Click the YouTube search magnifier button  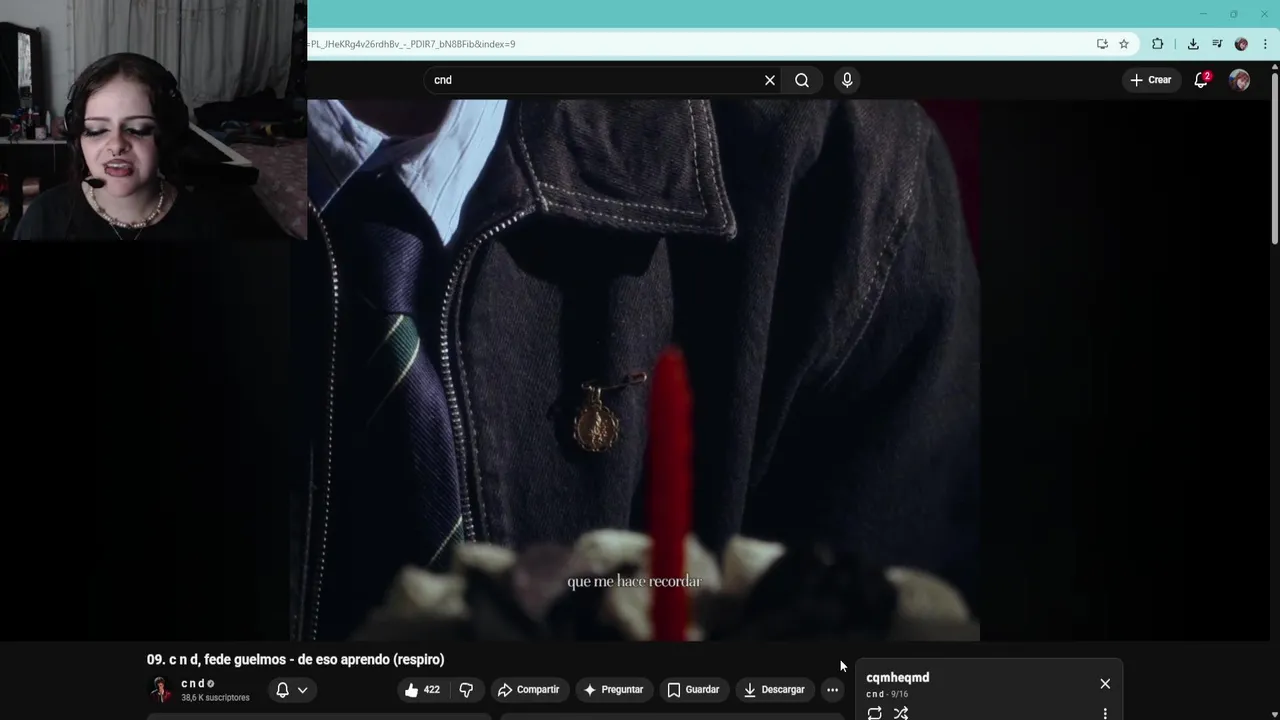click(x=802, y=80)
